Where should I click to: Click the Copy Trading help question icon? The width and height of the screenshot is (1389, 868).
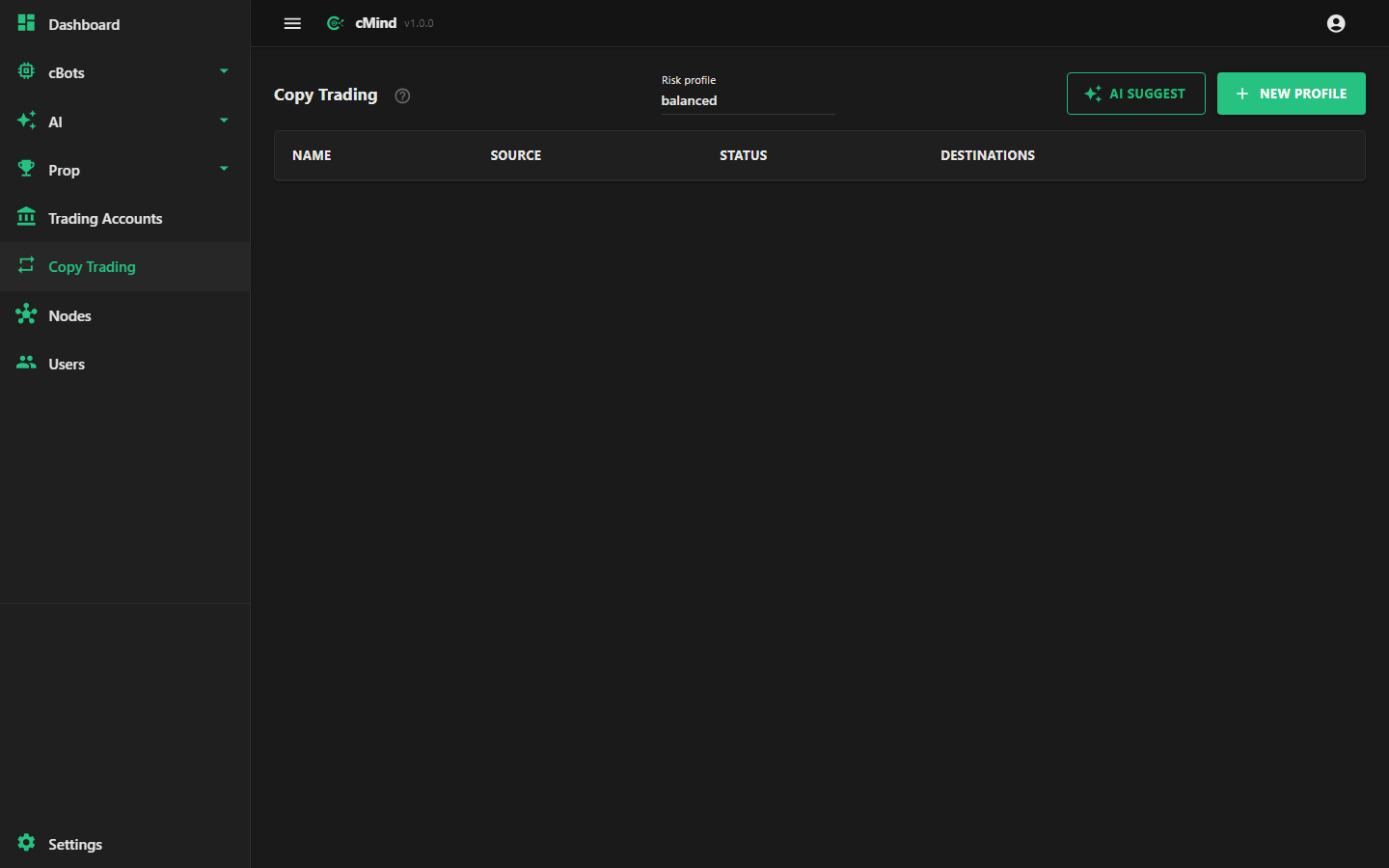point(403,95)
